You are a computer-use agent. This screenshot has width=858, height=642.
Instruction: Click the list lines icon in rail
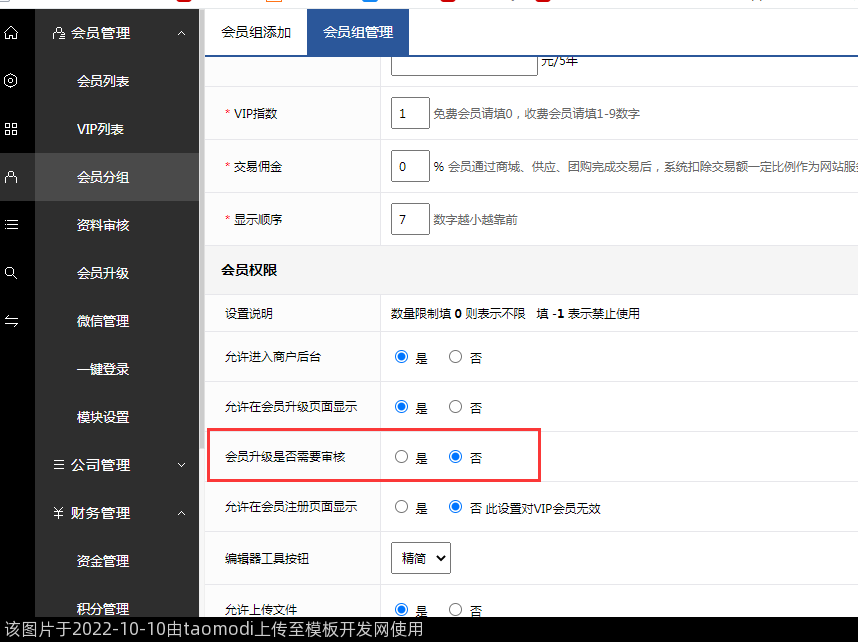pyautogui.click(x=11, y=225)
